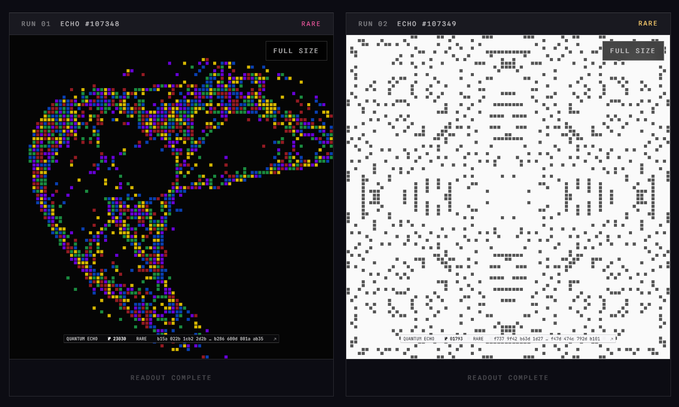This screenshot has height=407, width=679.
Task: Click the 23030 value in Run 01 info bar
Action: click(x=120, y=339)
